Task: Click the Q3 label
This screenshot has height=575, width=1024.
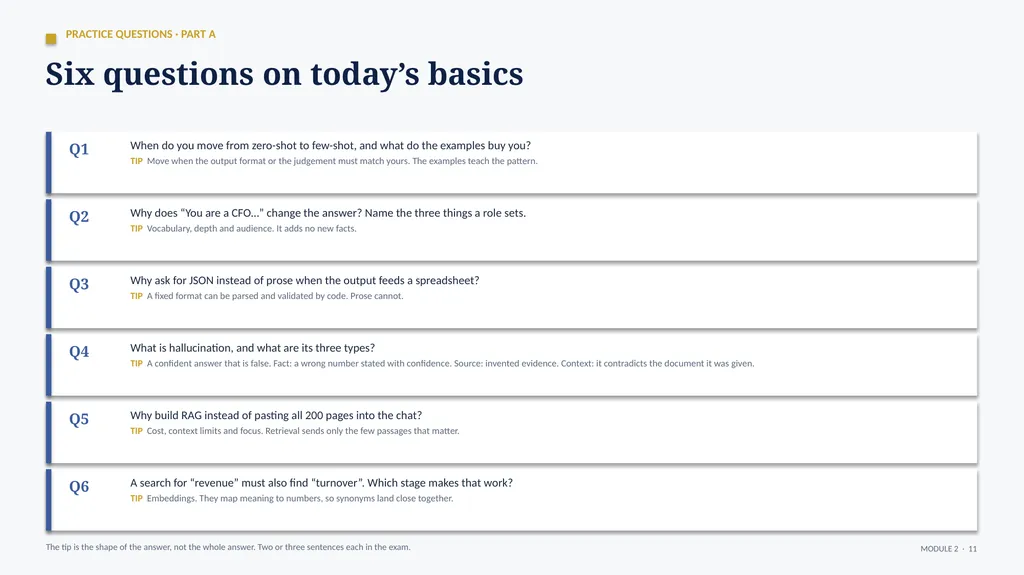Action: (79, 284)
